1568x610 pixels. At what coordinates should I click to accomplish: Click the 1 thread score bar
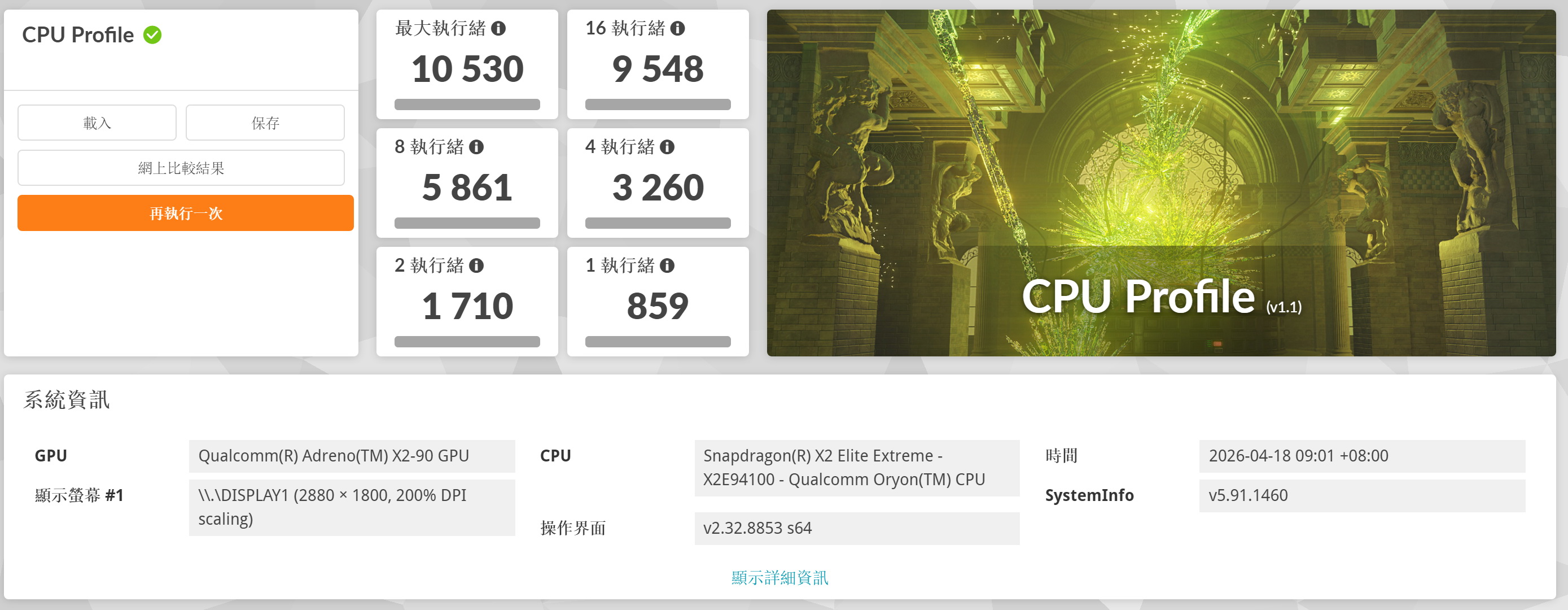(658, 342)
